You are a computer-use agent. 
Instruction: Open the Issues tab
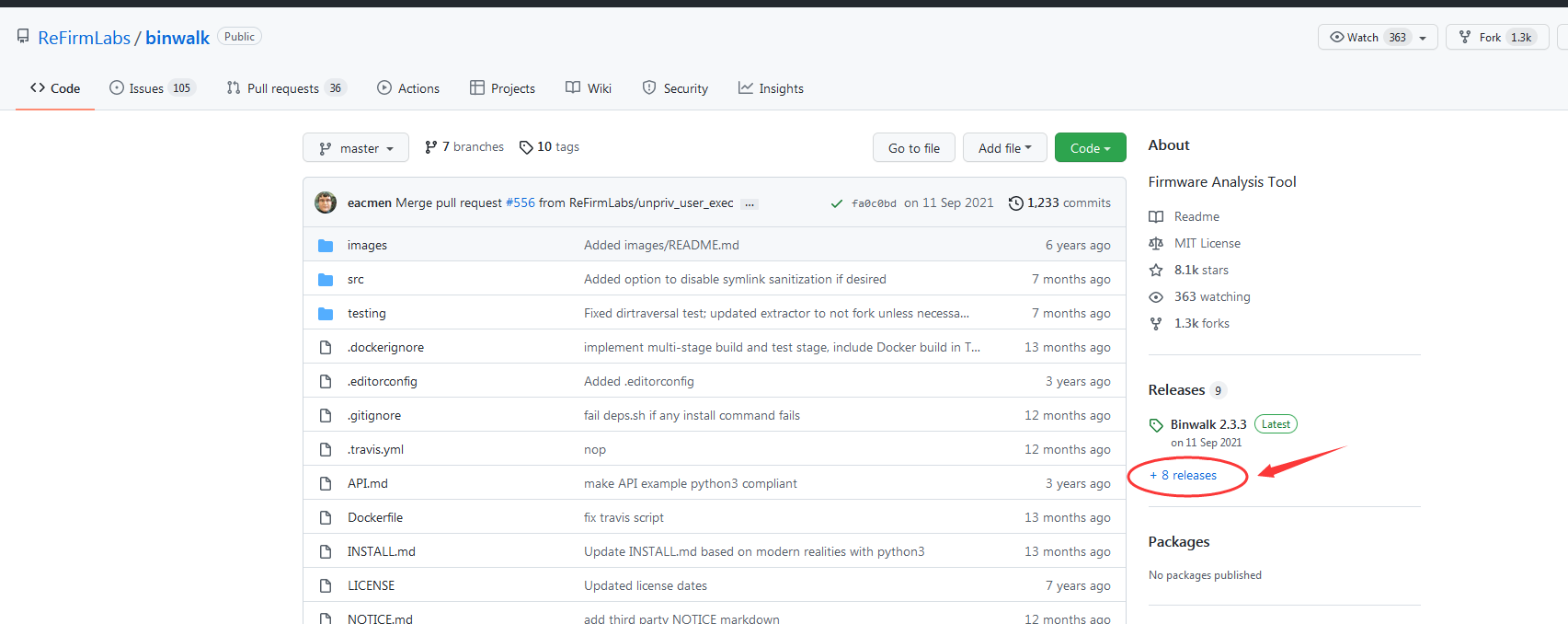152,88
